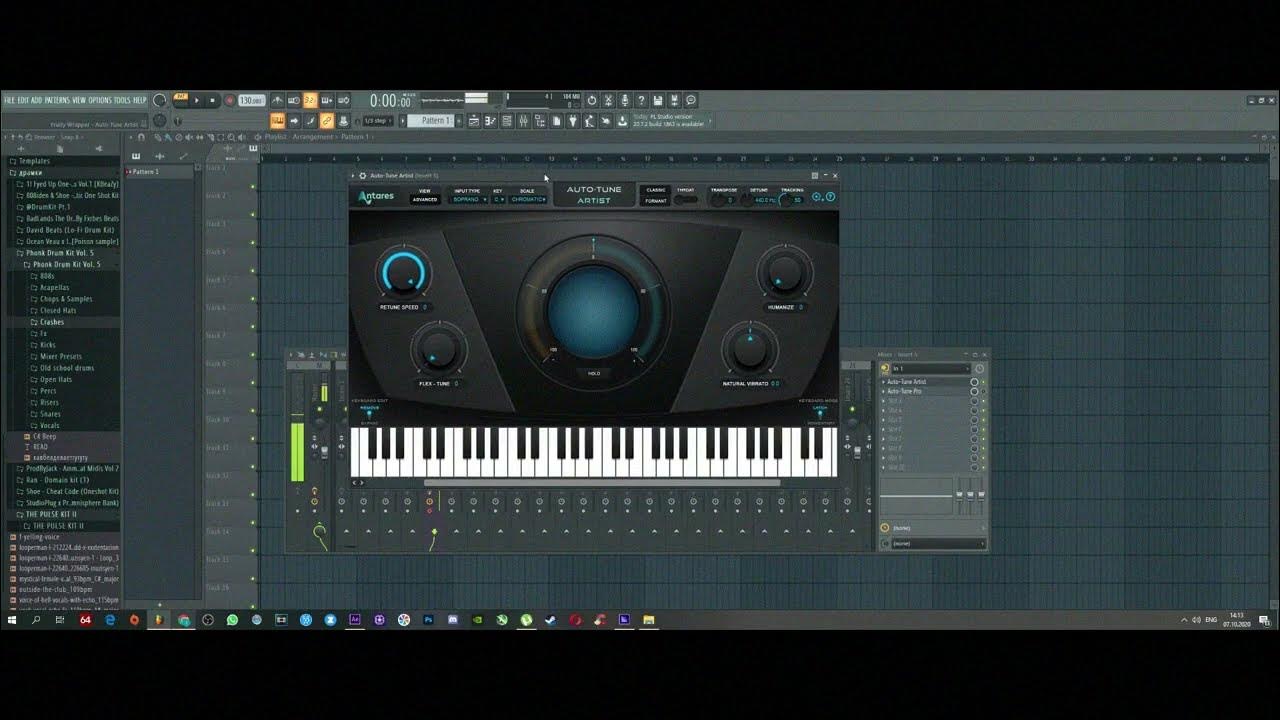The image size is (1280, 720).
Task: Toggle Auto-Tune Pro slot enable circle
Action: (975, 391)
